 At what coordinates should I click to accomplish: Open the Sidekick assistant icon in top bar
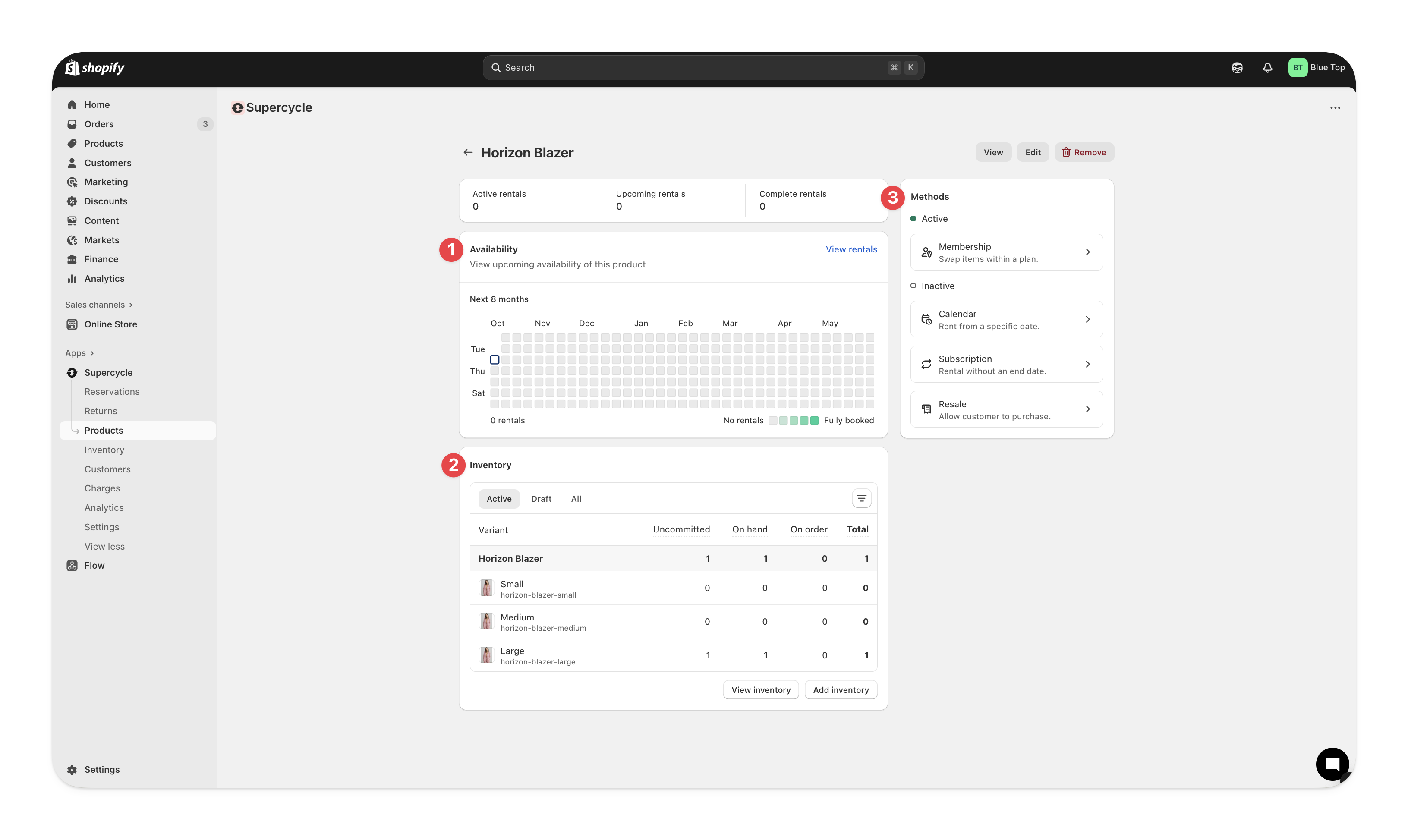1237,67
